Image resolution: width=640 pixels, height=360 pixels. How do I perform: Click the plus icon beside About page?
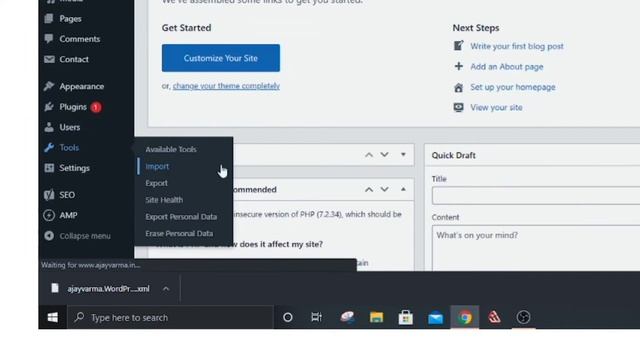[458, 66]
